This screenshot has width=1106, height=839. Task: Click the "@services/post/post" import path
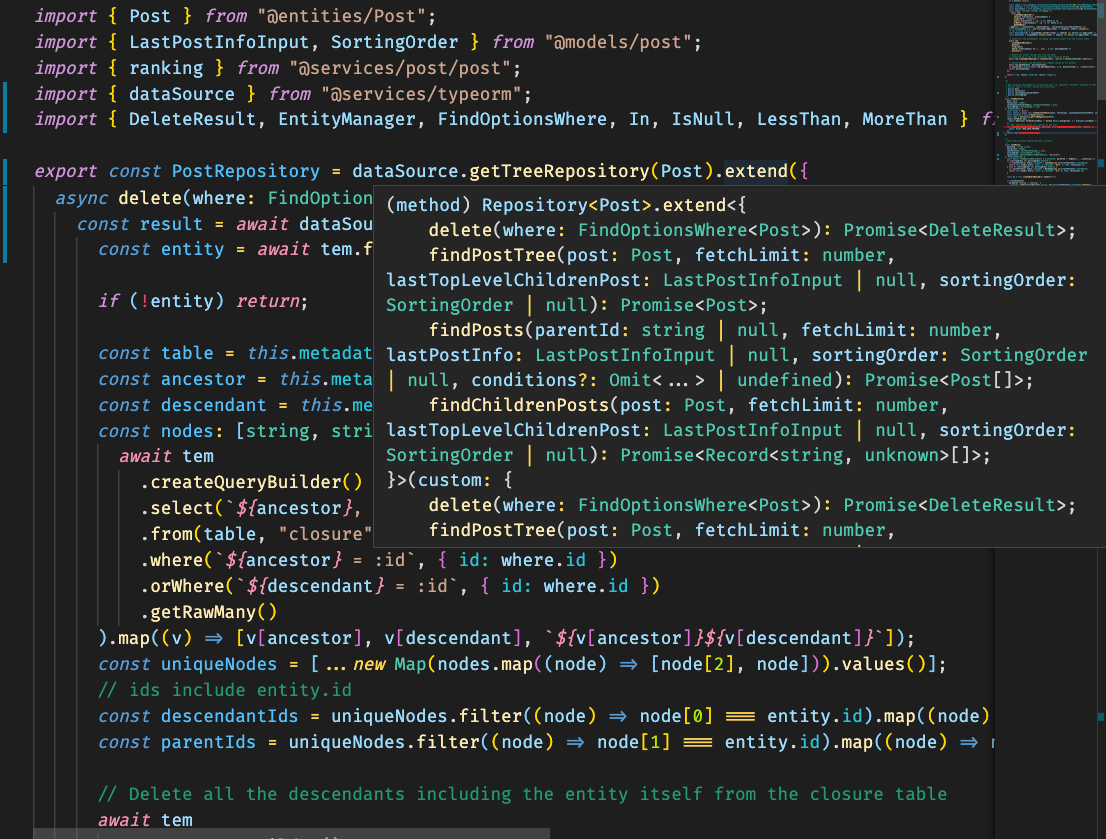pyautogui.click(x=400, y=68)
